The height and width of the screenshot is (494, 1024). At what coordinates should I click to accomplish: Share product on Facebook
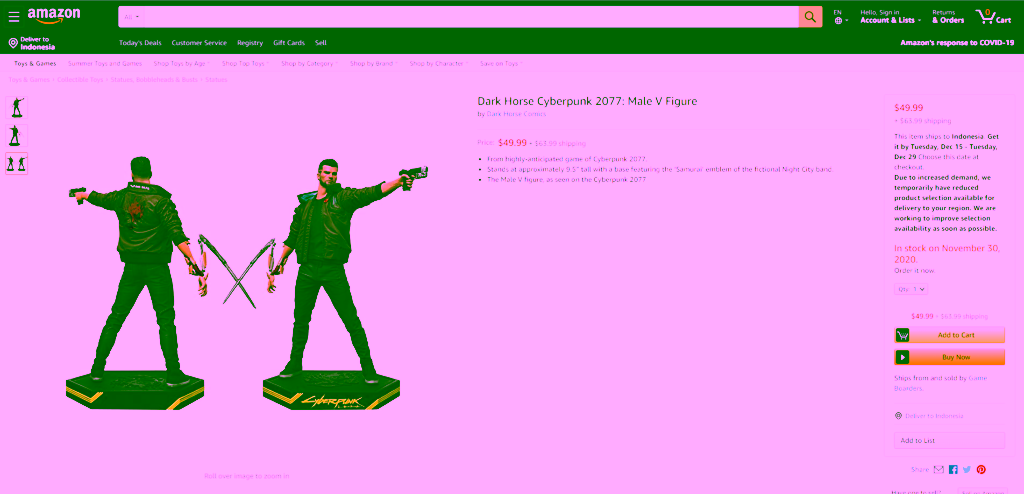point(953,469)
